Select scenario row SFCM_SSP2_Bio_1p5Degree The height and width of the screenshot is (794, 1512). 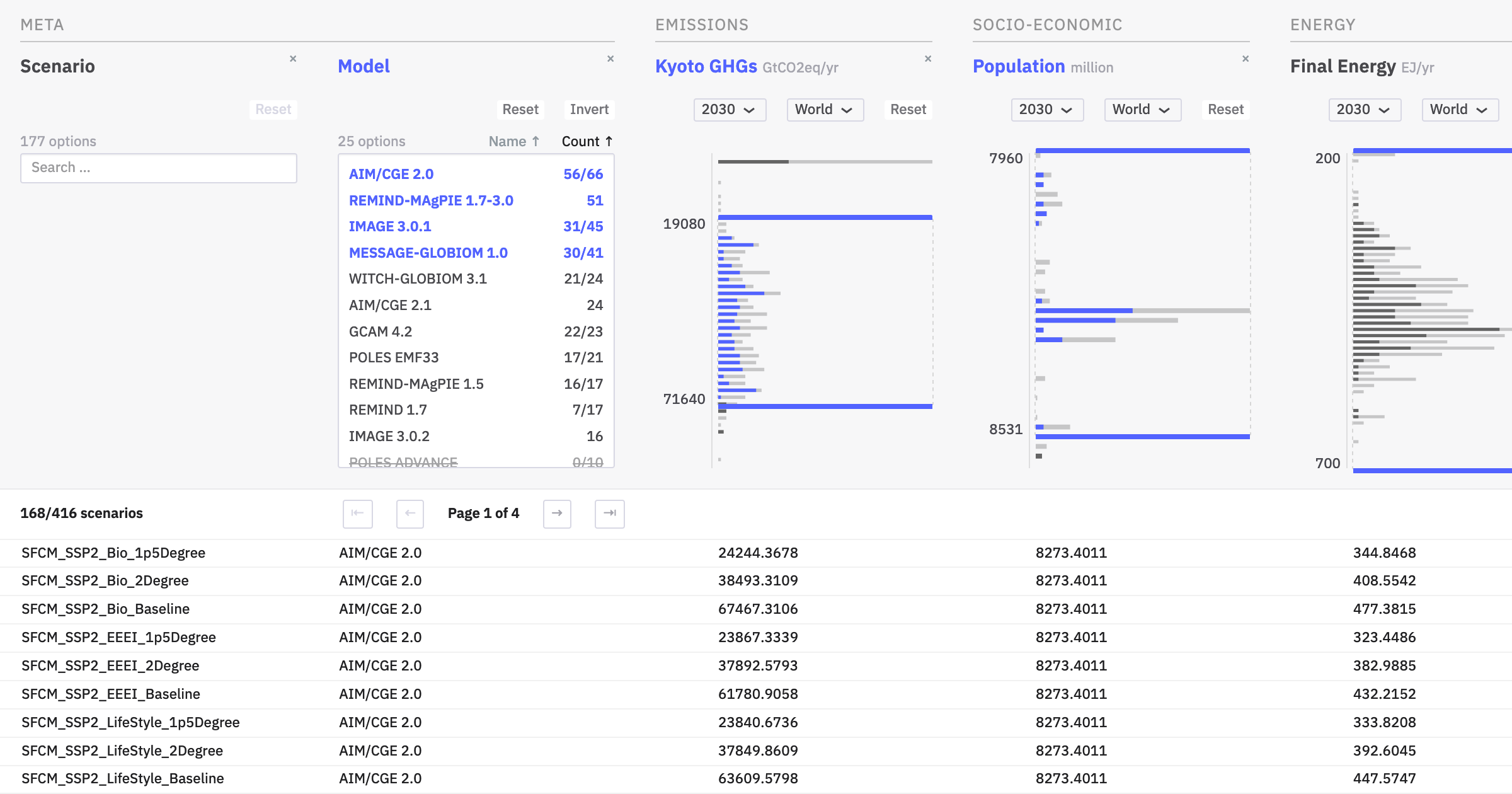pyautogui.click(x=756, y=553)
